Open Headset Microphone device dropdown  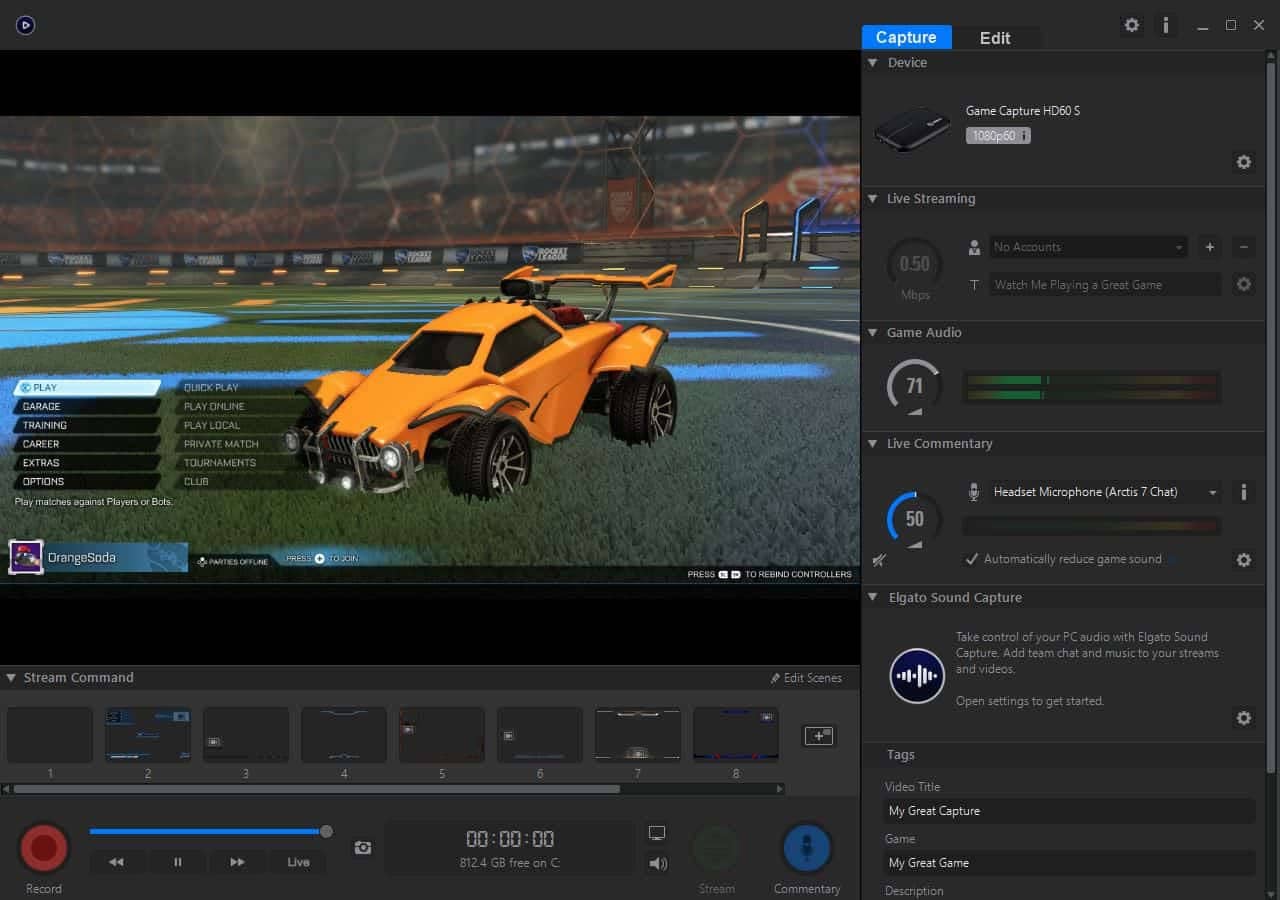(1105, 492)
